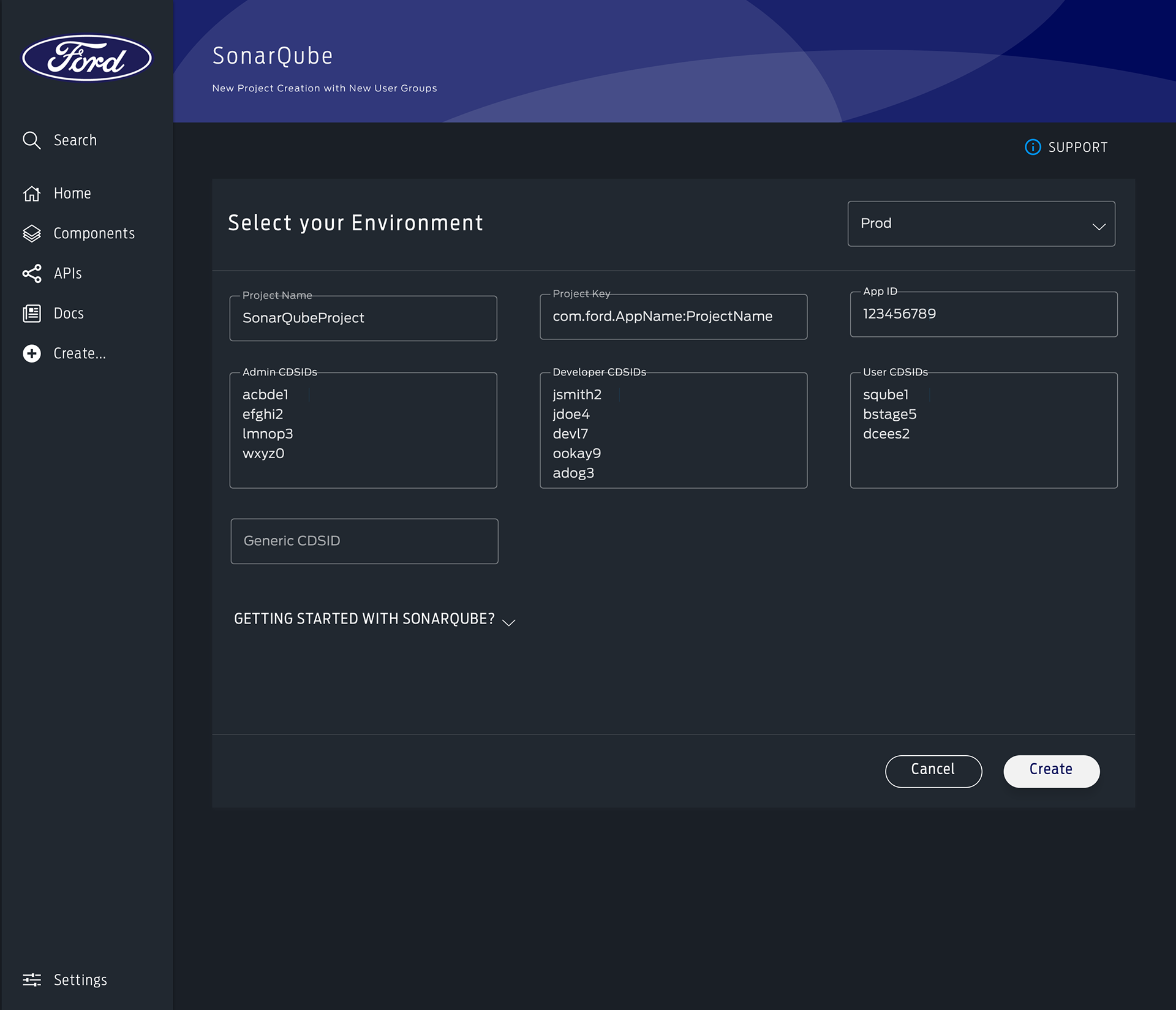The width and height of the screenshot is (1176, 1010).
Task: Click inside Admin CDSIDs text area
Action: pyautogui.click(x=363, y=430)
